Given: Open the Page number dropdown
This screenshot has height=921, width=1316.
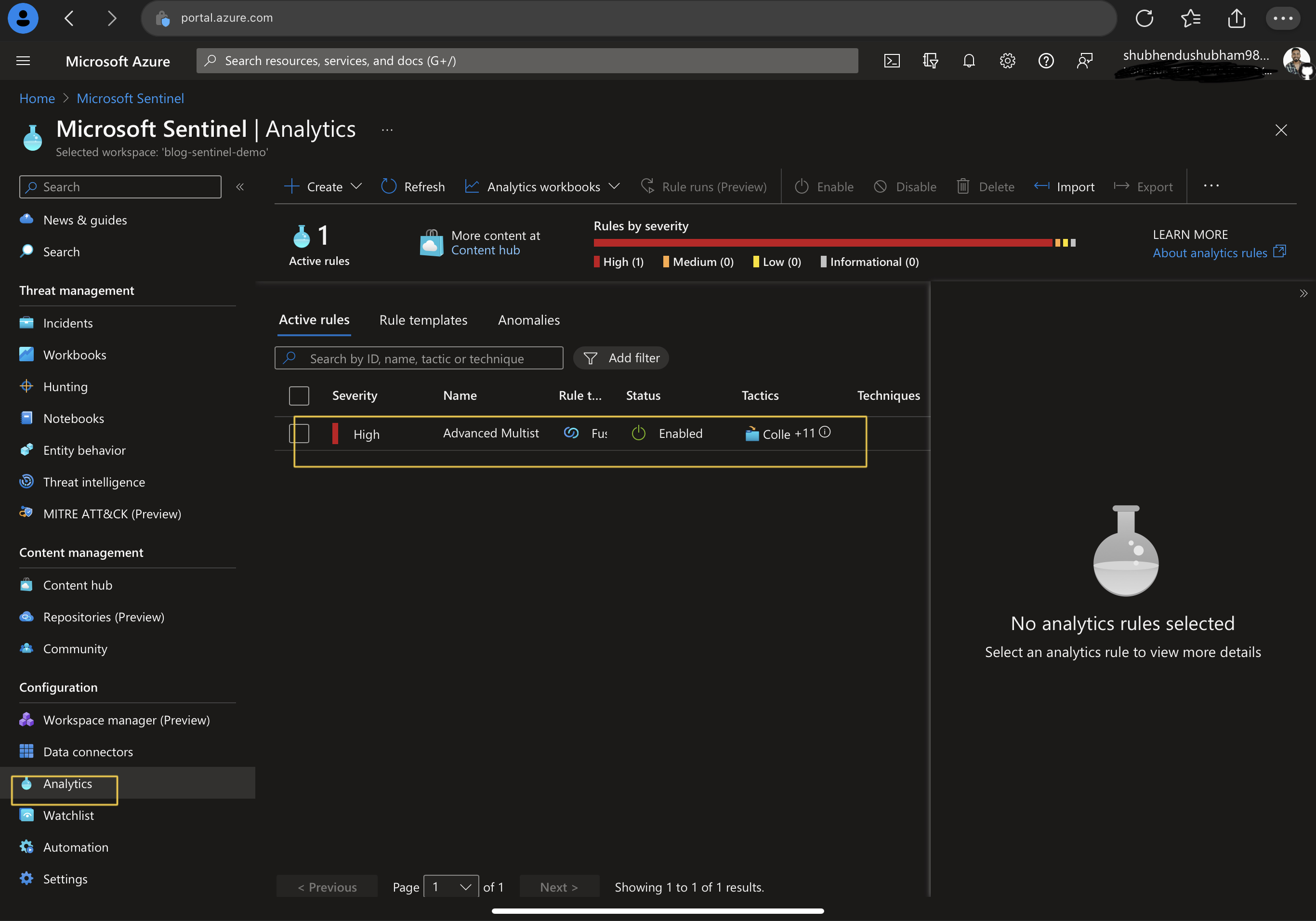Looking at the screenshot, I should coord(451,887).
